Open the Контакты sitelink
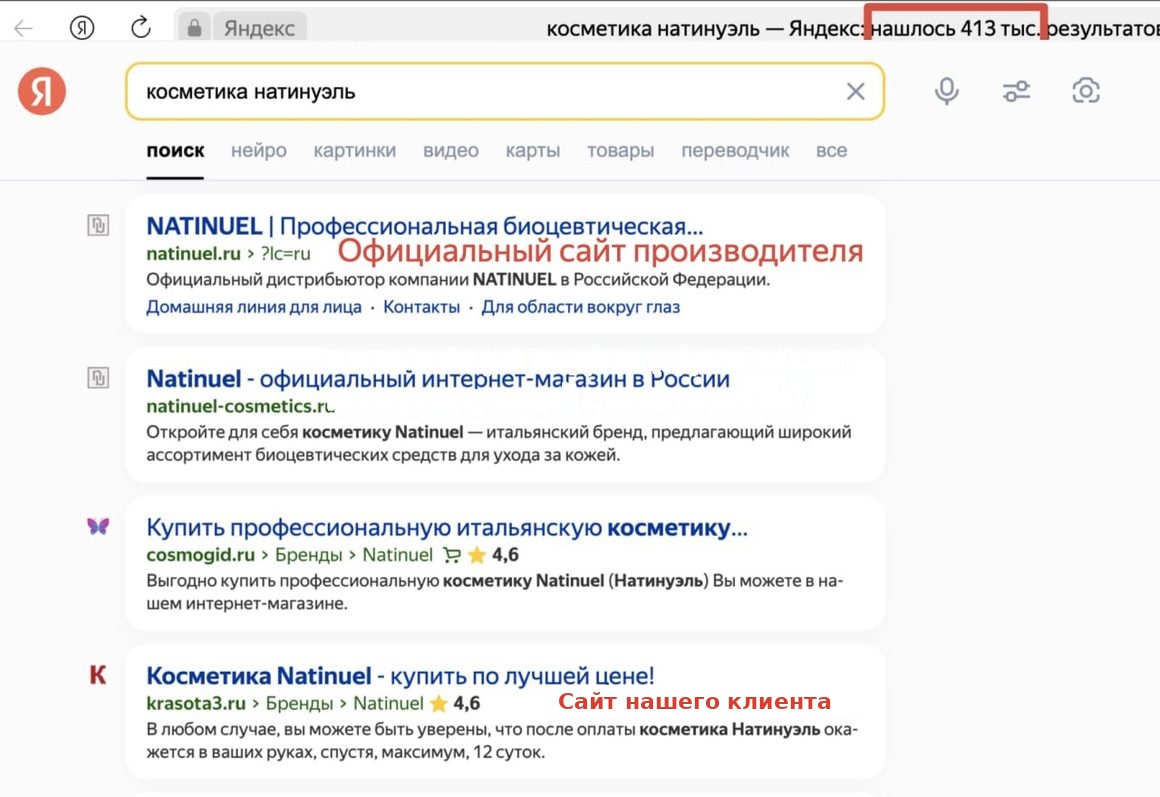The width and height of the screenshot is (1160, 797). point(422,307)
